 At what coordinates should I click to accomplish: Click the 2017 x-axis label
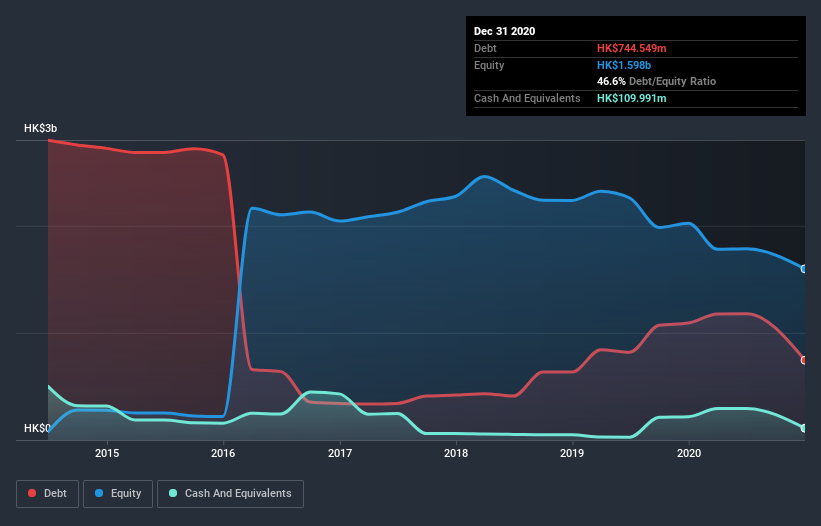point(340,453)
